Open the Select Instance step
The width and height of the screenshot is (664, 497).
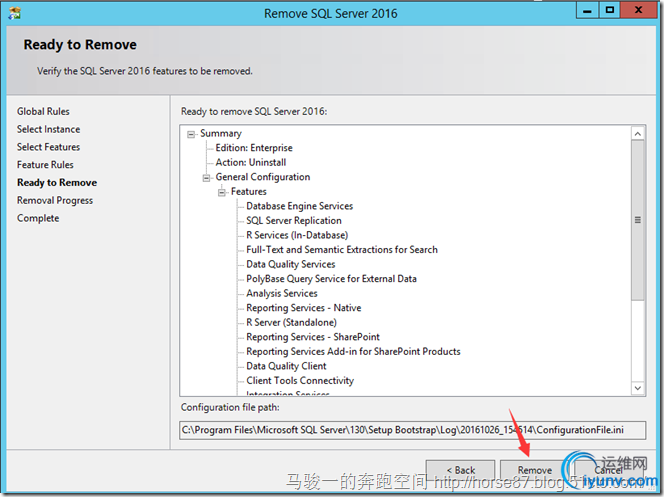pos(48,129)
